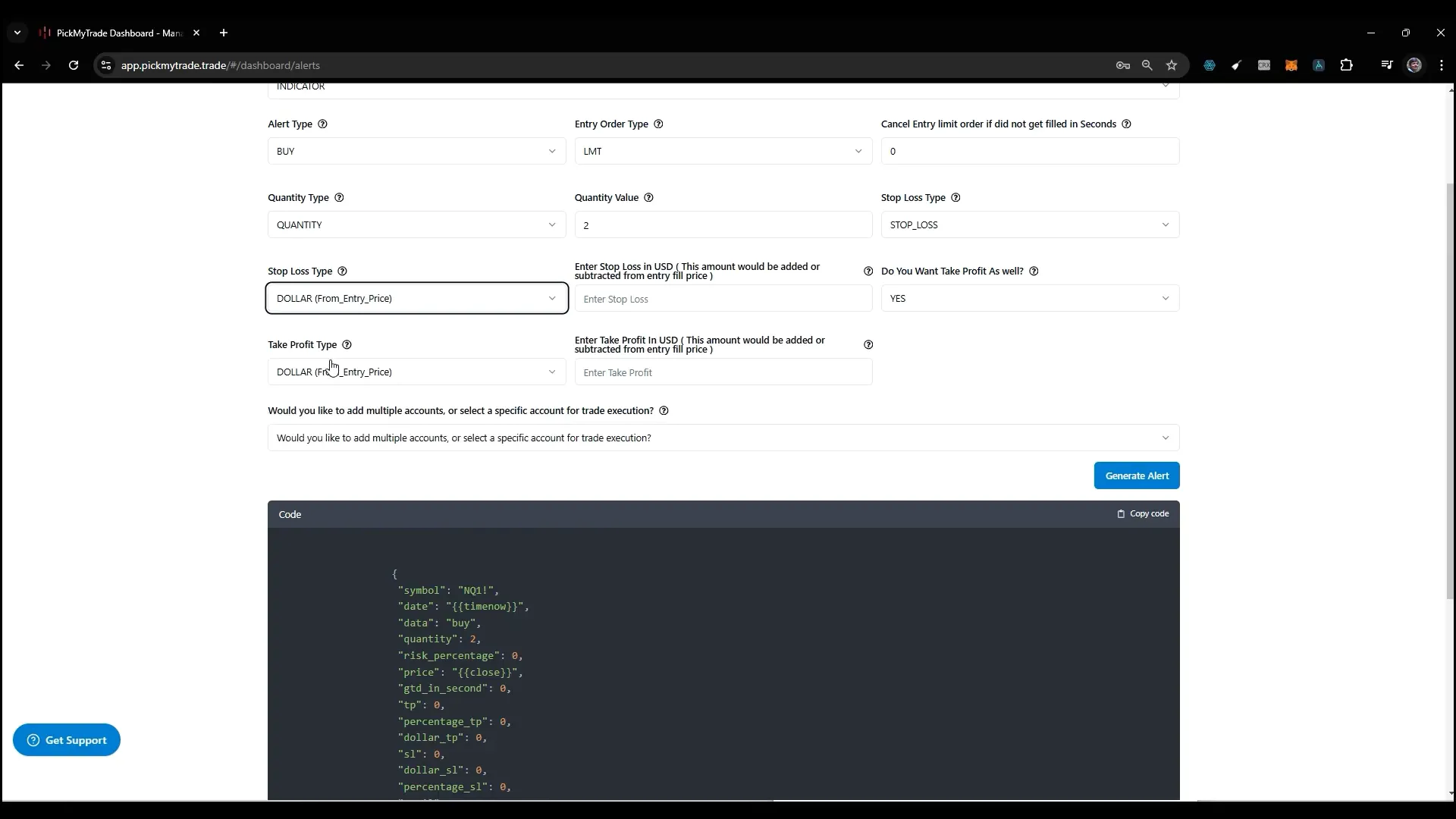The width and height of the screenshot is (1456, 819).
Task: Click help icon beside Cancel Entry limit order label
Action: pyautogui.click(x=1126, y=124)
